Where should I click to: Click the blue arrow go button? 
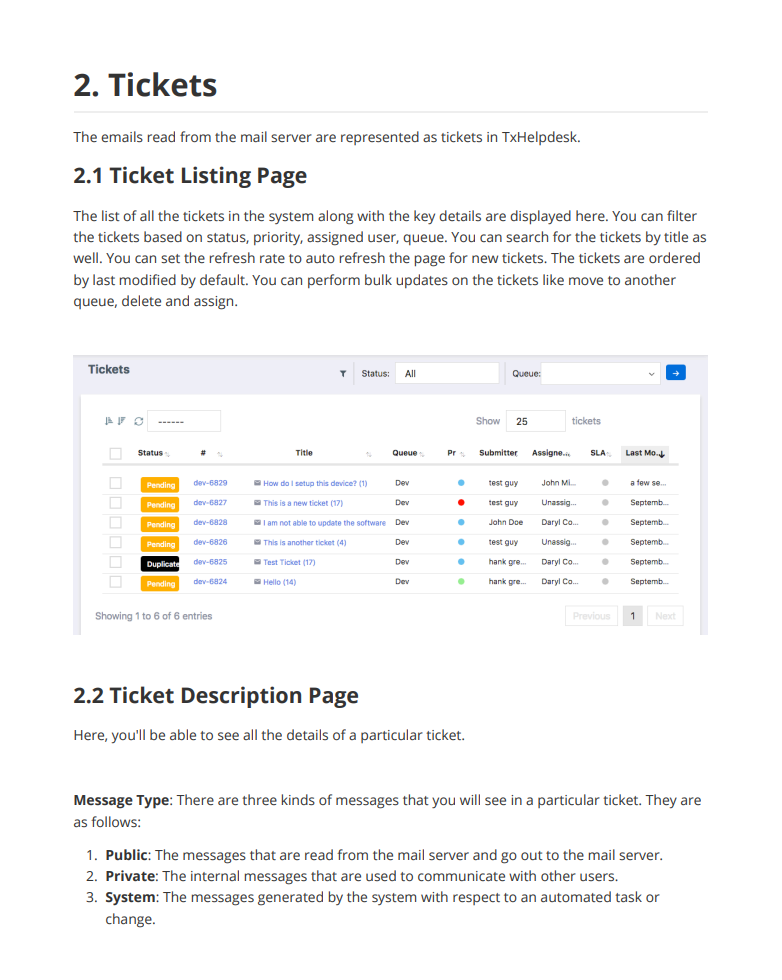coord(676,373)
